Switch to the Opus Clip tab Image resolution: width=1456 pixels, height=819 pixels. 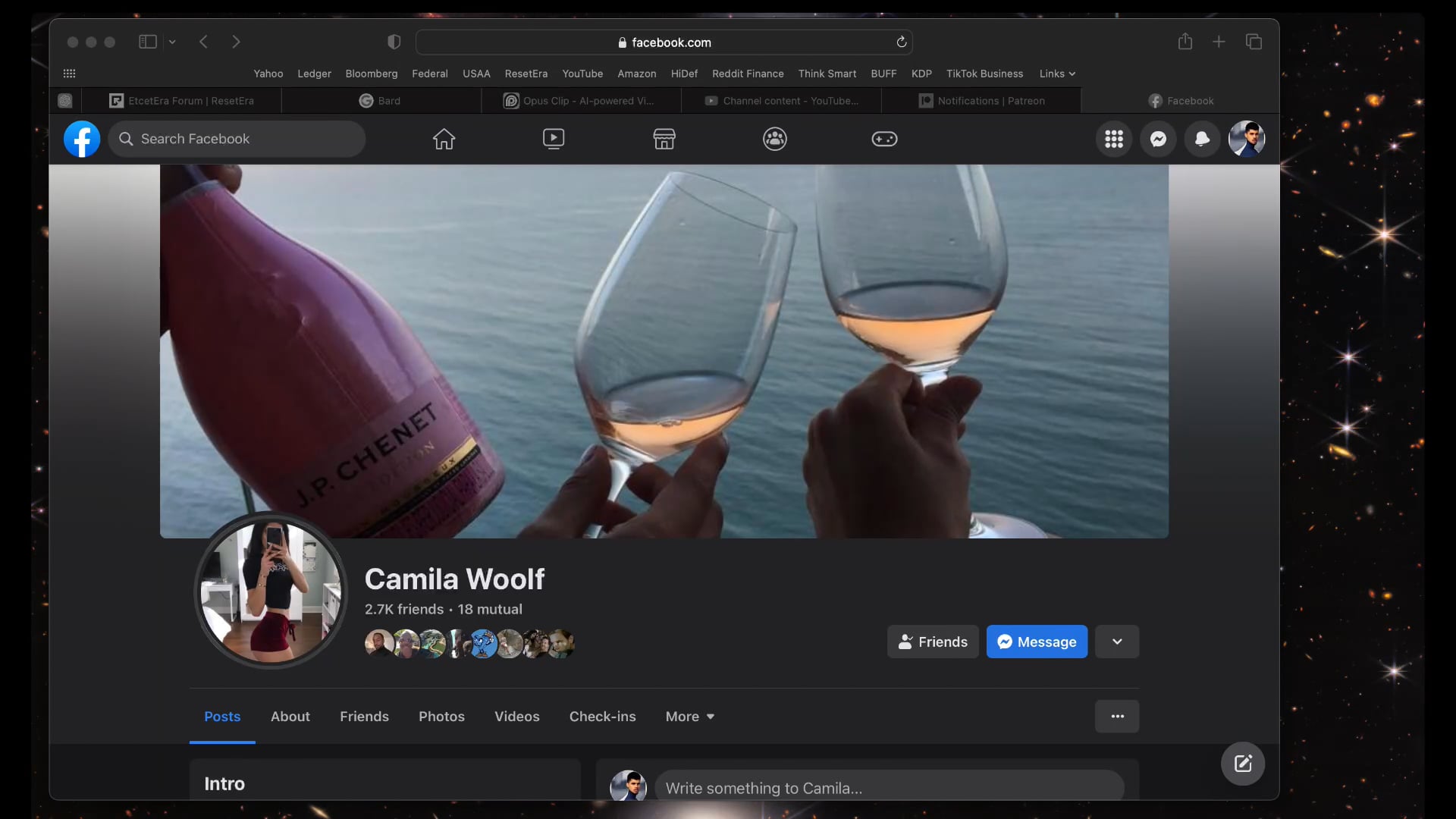click(581, 100)
